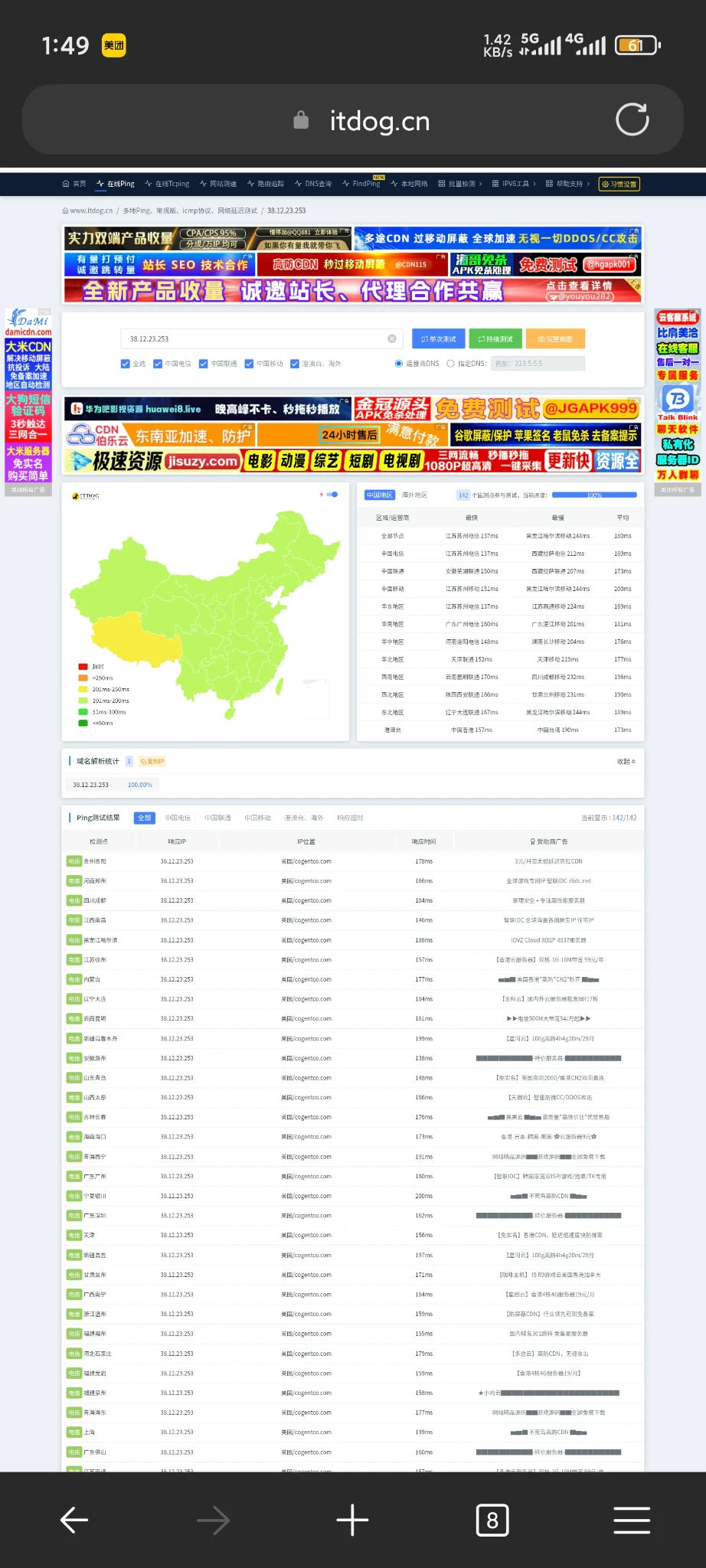Uncheck the 中国电信 checkbox
Image resolution: width=706 pixels, height=1568 pixels.
[x=158, y=364]
